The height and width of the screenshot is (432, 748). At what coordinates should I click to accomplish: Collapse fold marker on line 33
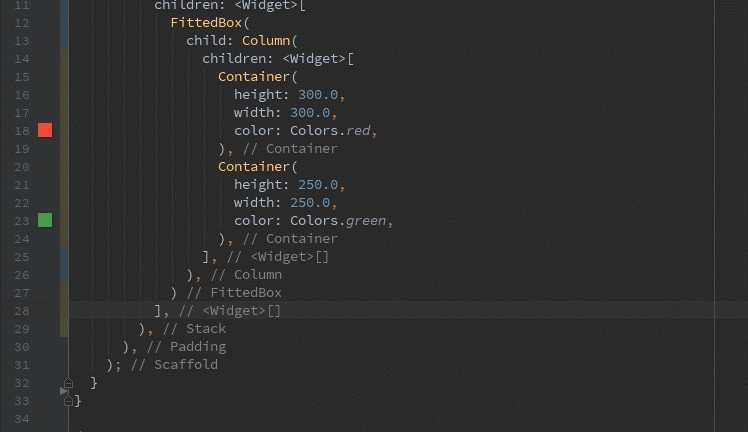[x=68, y=401]
